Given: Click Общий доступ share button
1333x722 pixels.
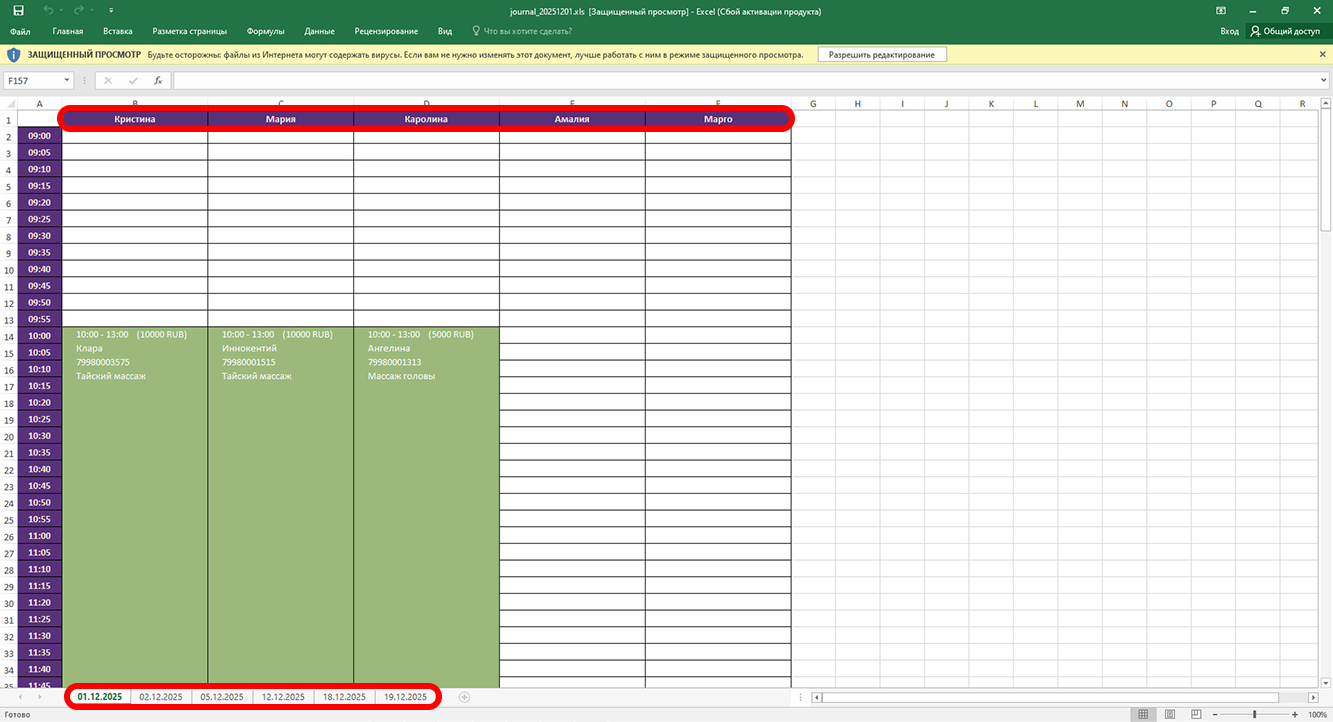Looking at the screenshot, I should pos(1284,31).
